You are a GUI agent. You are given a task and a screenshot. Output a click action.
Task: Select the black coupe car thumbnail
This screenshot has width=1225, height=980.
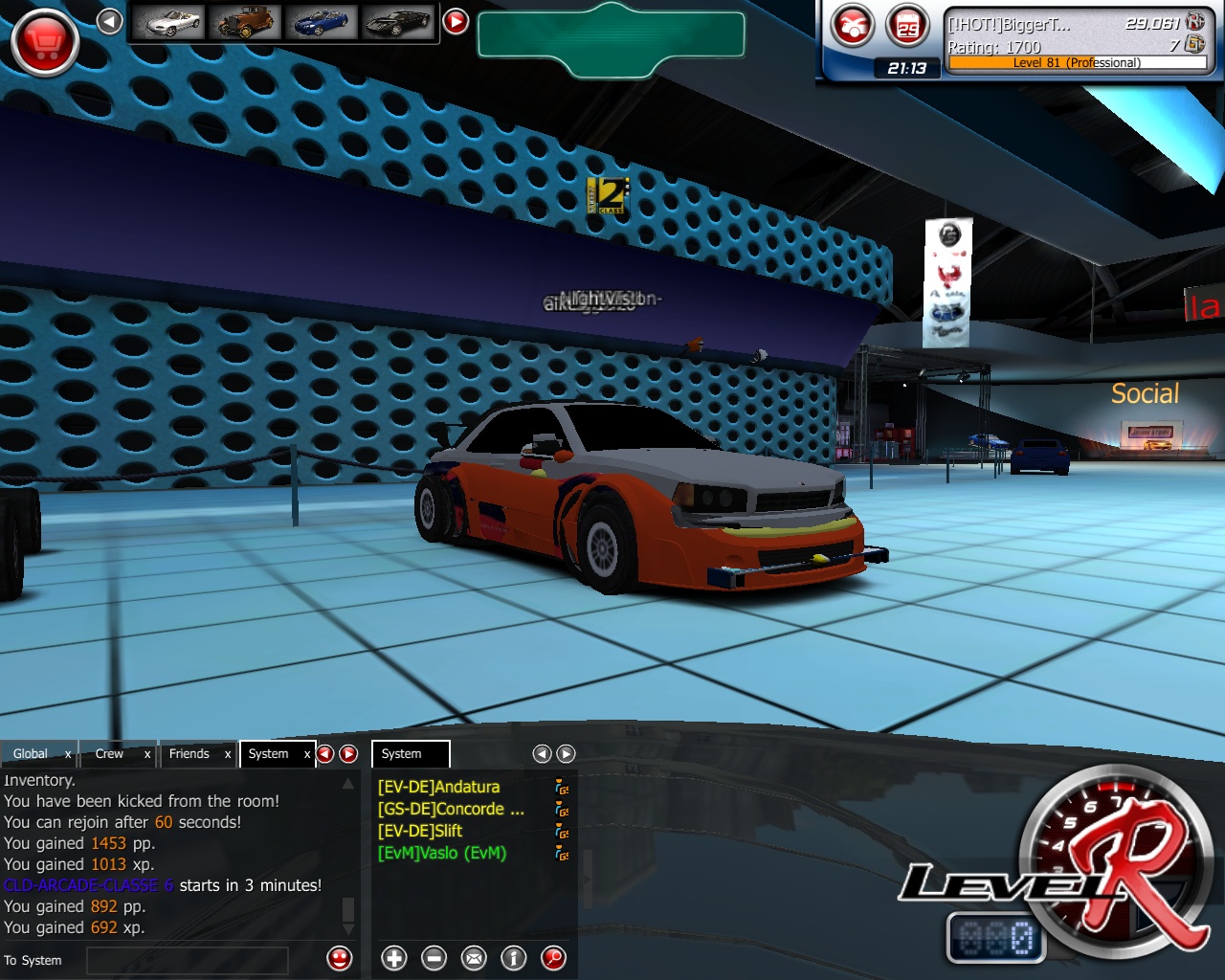tap(398, 22)
